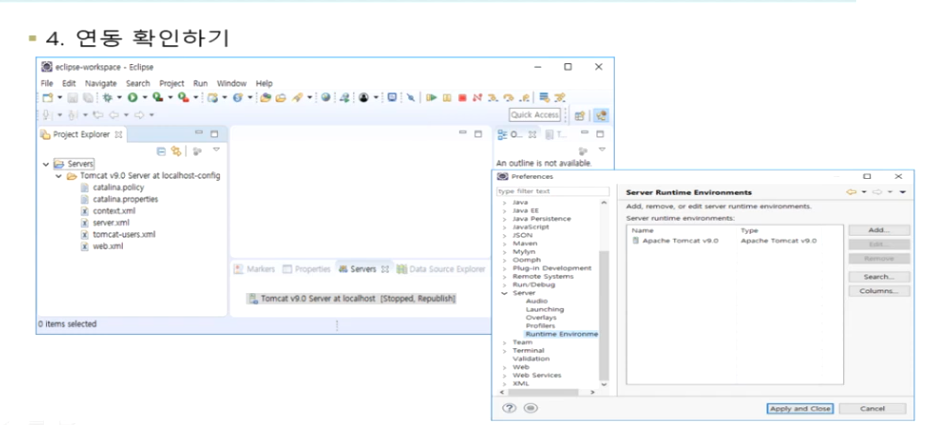Select context.xml file
This screenshot has height=425, width=930.
(x=114, y=211)
